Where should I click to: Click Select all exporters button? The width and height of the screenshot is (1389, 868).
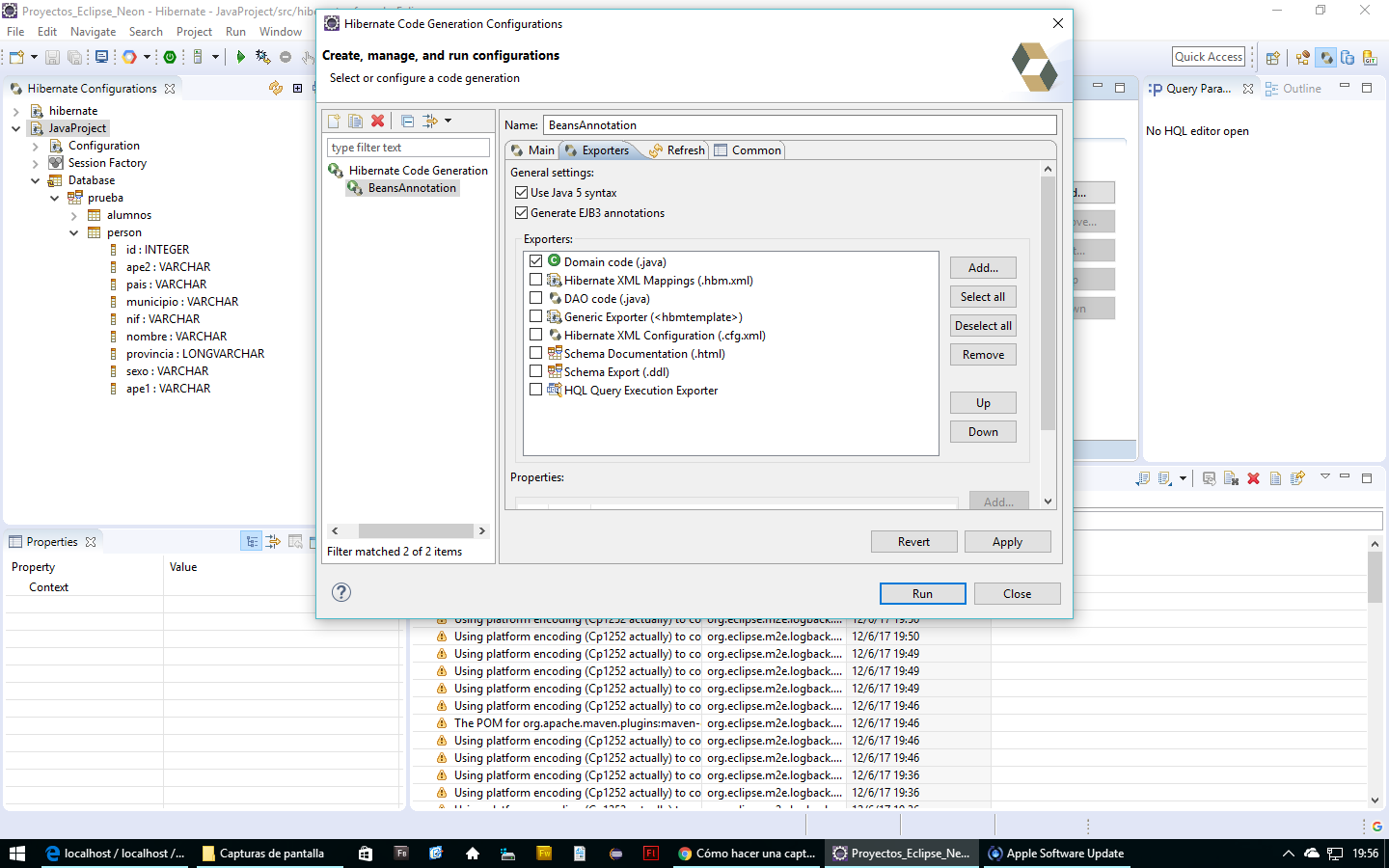pyautogui.click(x=983, y=297)
